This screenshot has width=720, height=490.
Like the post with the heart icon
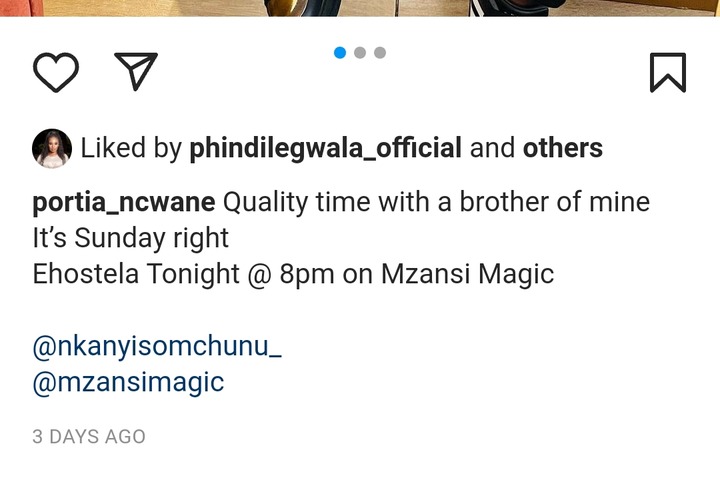56,72
